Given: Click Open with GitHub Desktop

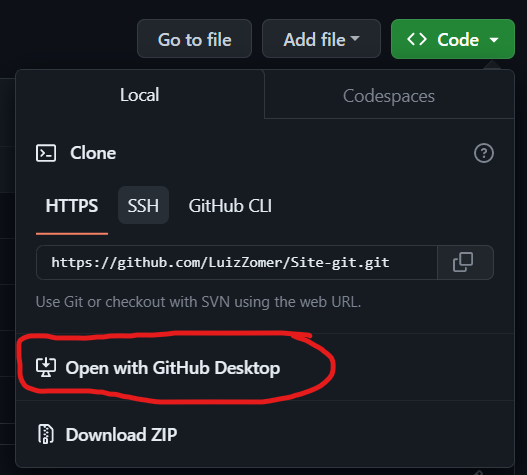Looking at the screenshot, I should coord(173,367).
